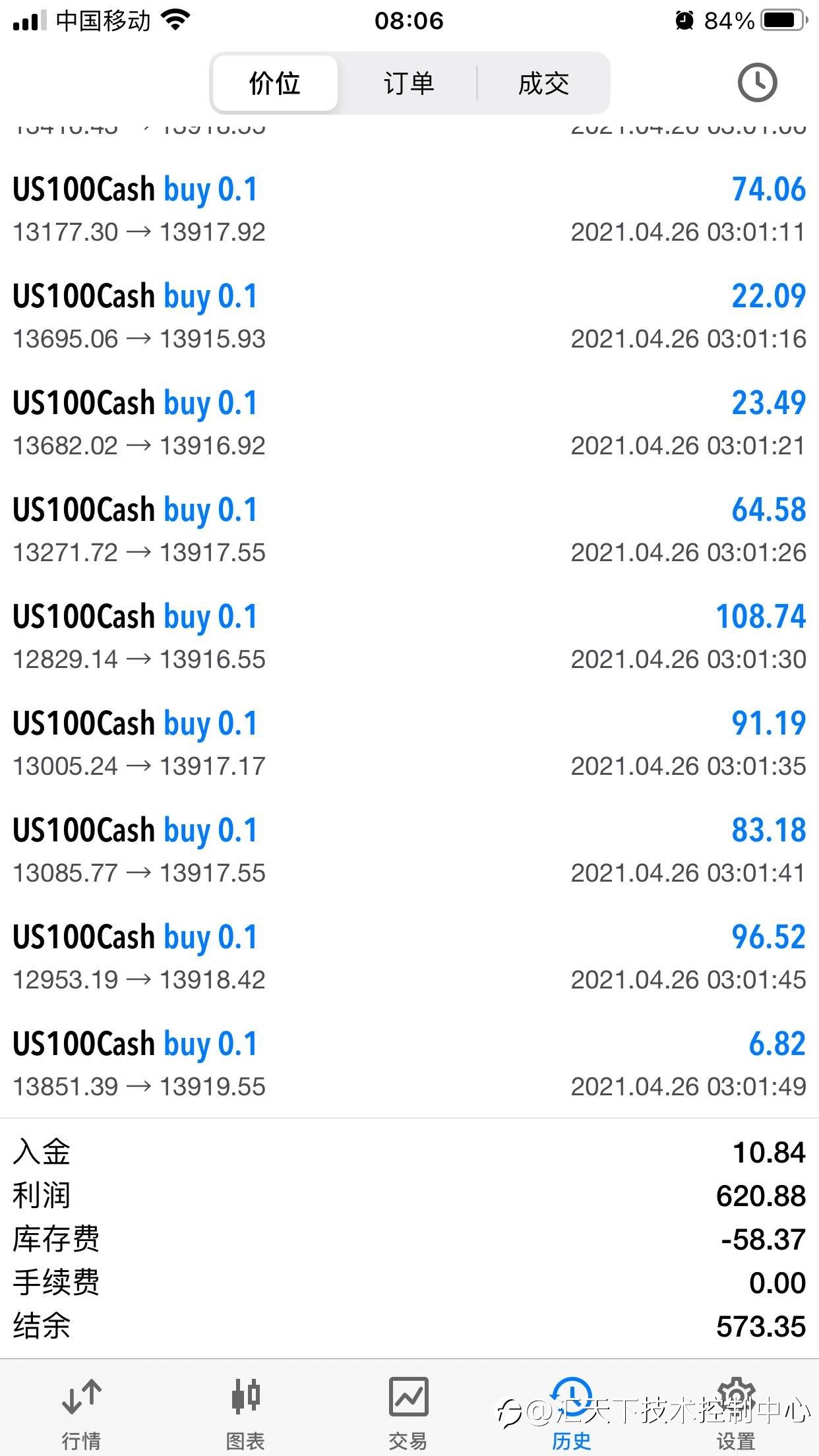Tap the battery indicator in status bar

click(785, 20)
